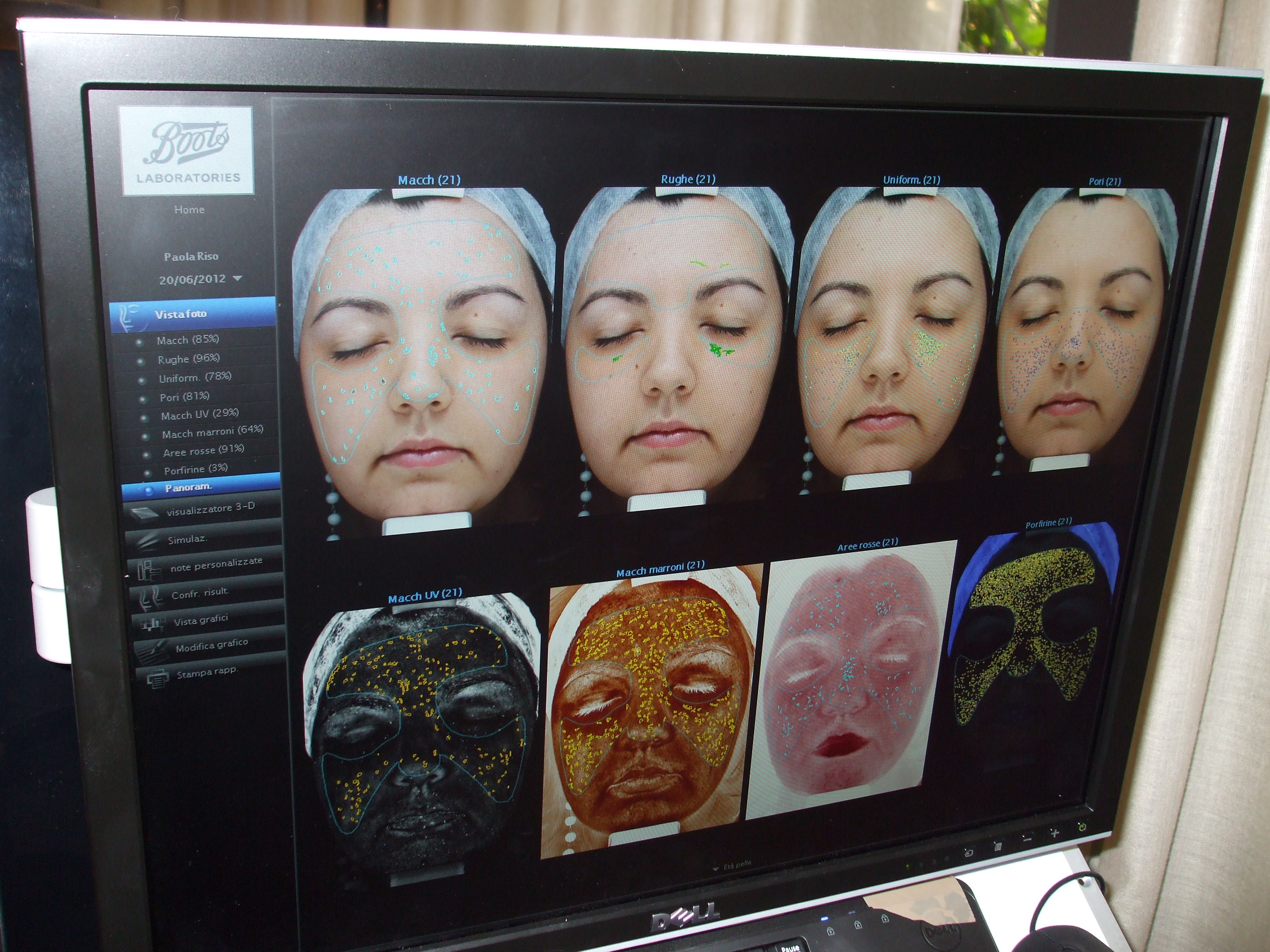
Task: Open the visualizzatore 3-D menu label
Action: tap(210, 509)
